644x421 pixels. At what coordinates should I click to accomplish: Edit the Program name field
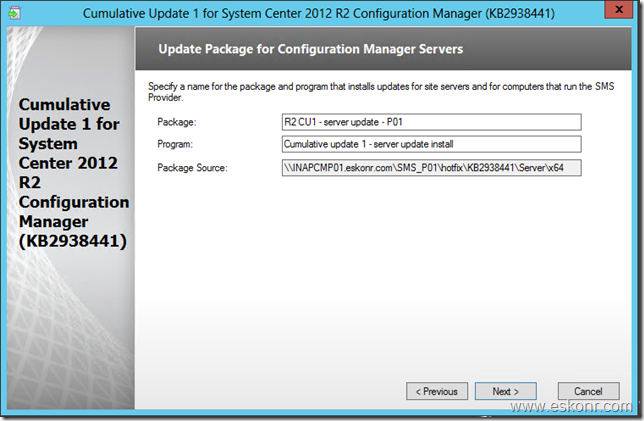point(431,144)
